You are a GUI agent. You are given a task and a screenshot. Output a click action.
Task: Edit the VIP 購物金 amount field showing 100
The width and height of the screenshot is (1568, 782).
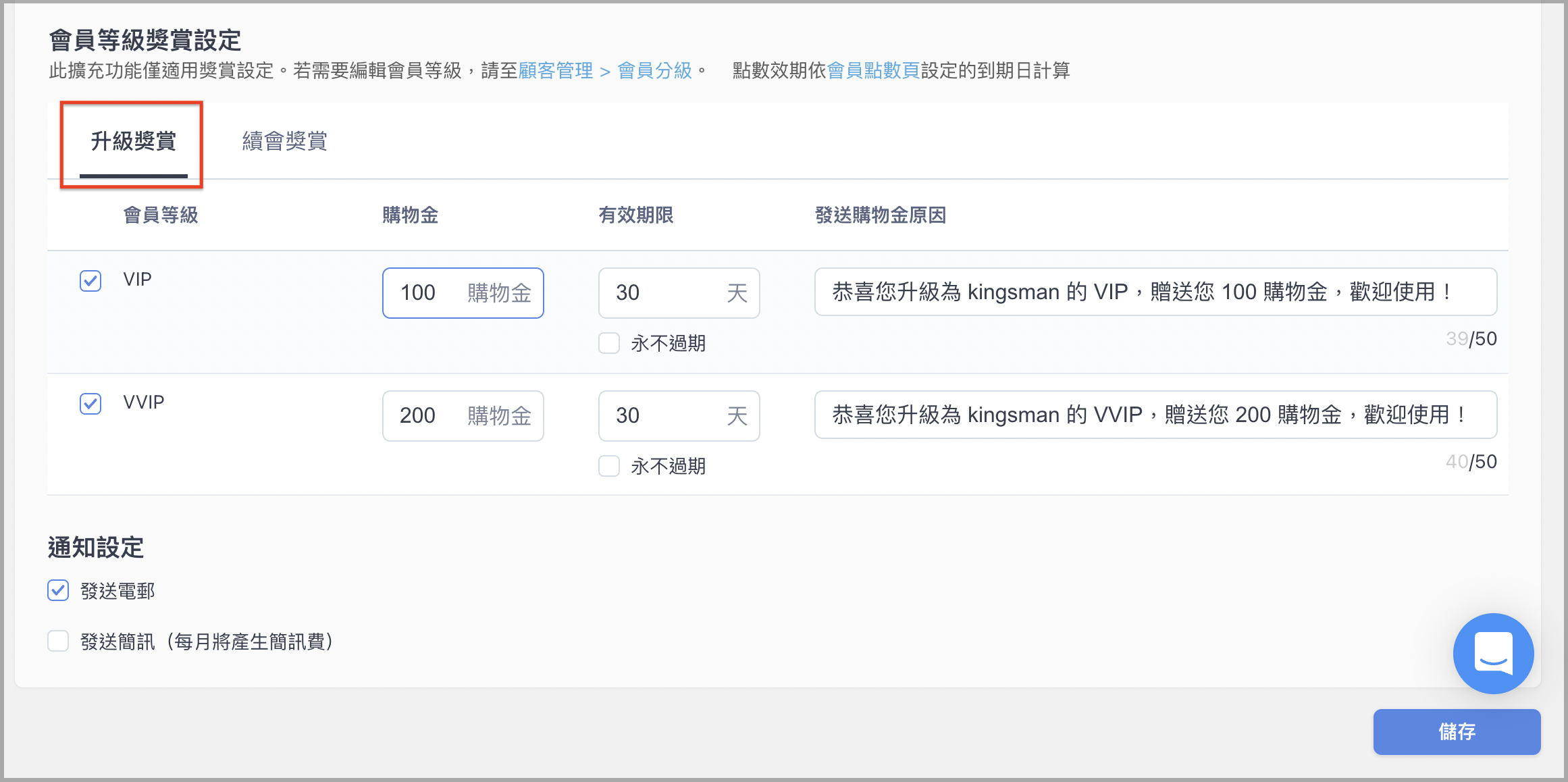463,293
